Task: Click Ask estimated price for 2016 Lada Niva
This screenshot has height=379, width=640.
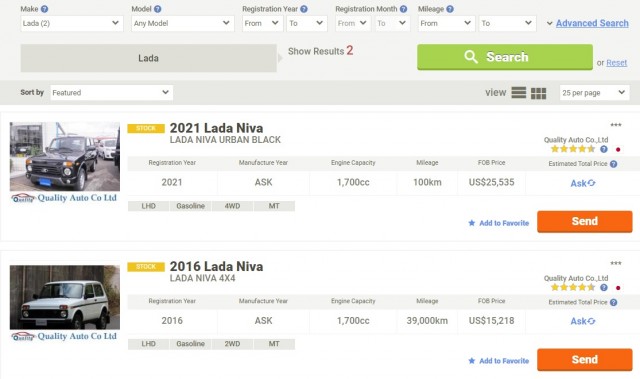Action: pyautogui.click(x=582, y=321)
